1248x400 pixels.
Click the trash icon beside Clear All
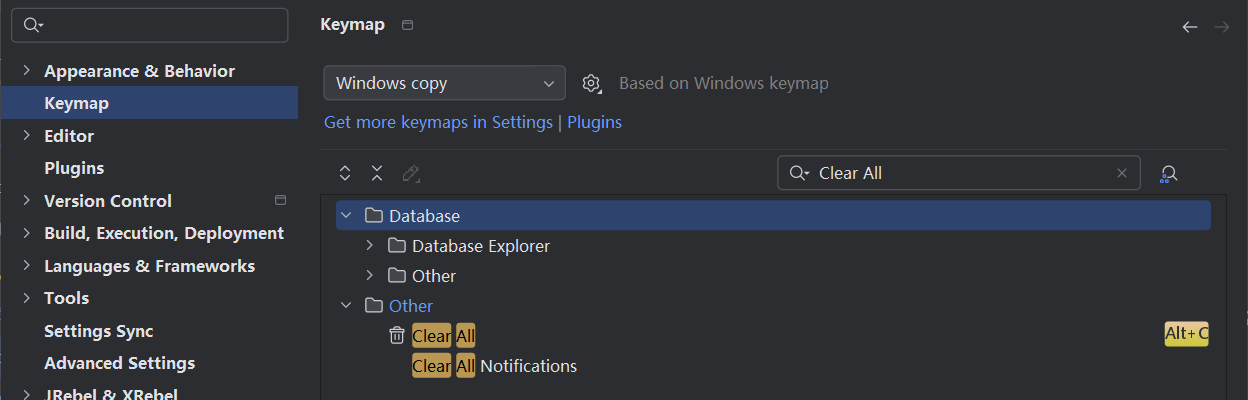[397, 335]
